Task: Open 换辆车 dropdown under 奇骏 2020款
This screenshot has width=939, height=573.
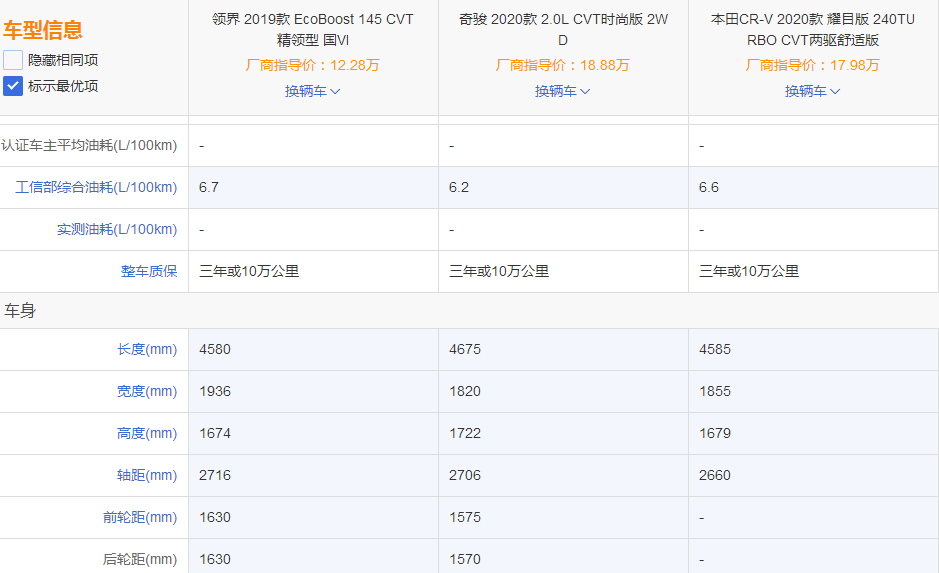Action: pos(562,91)
